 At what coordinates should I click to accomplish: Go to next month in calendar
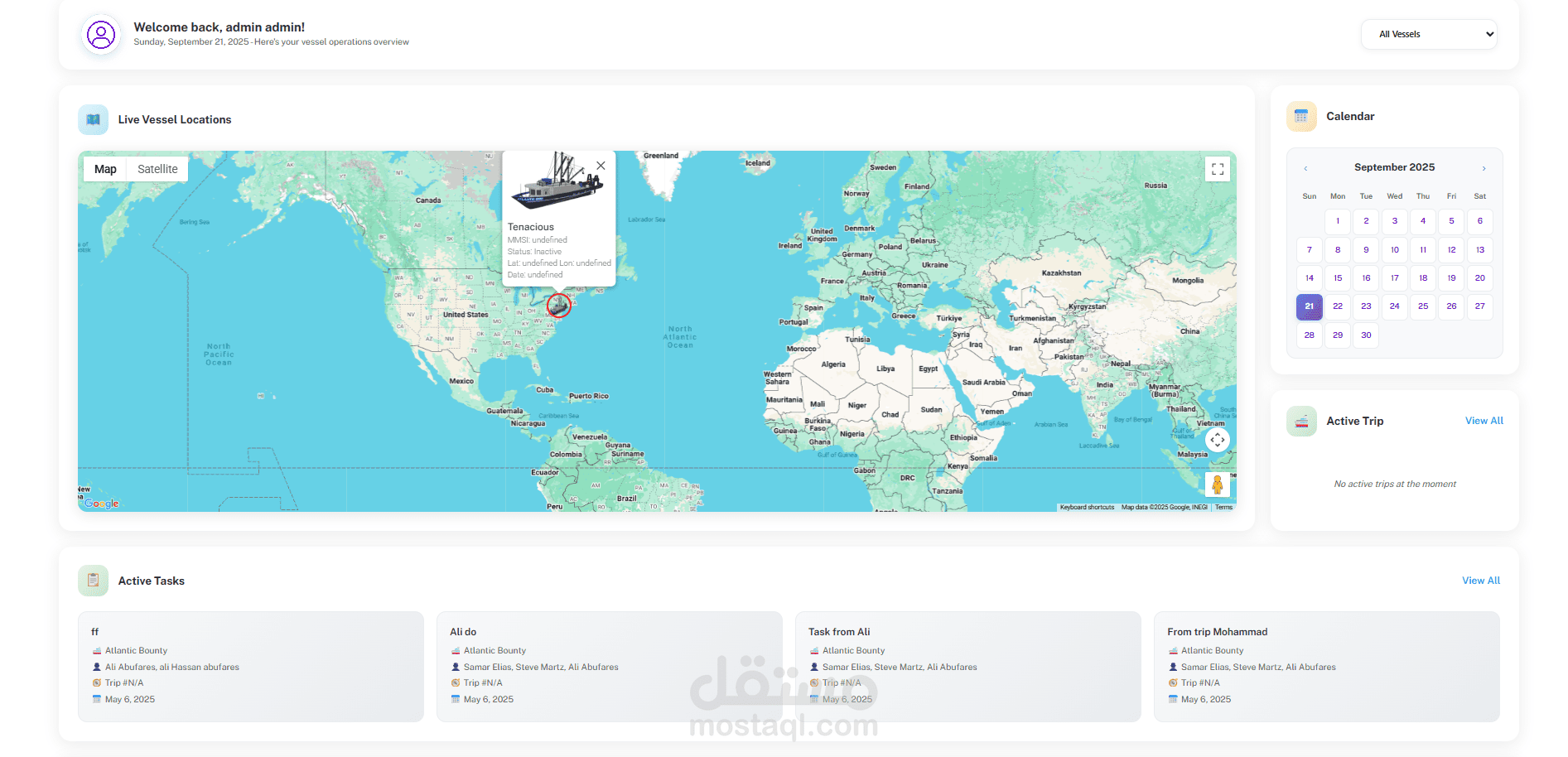point(1484,168)
